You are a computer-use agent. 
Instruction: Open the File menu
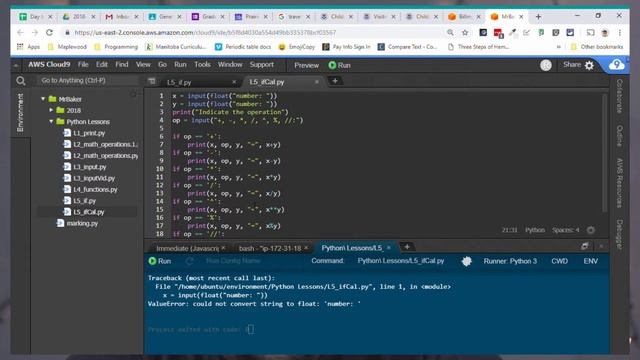click(83, 64)
